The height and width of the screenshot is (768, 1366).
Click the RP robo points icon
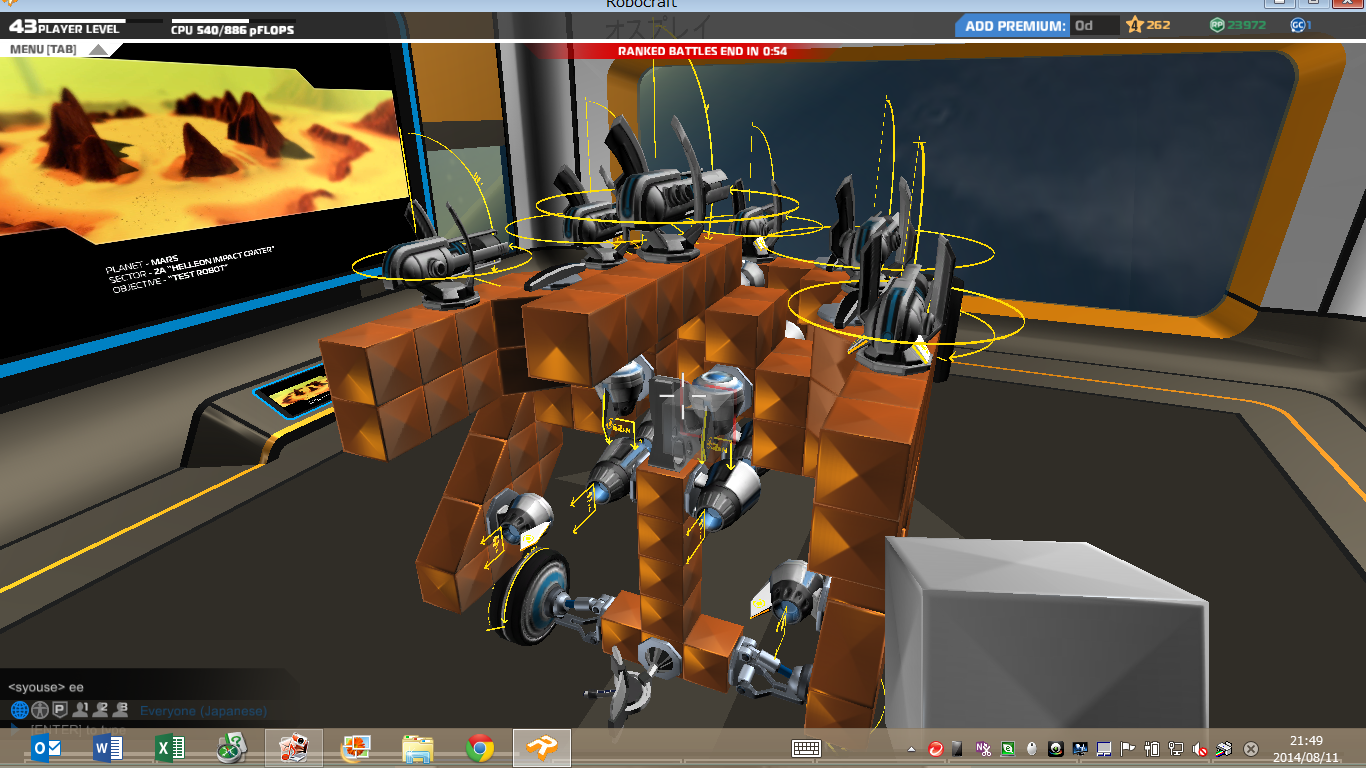(1217, 25)
